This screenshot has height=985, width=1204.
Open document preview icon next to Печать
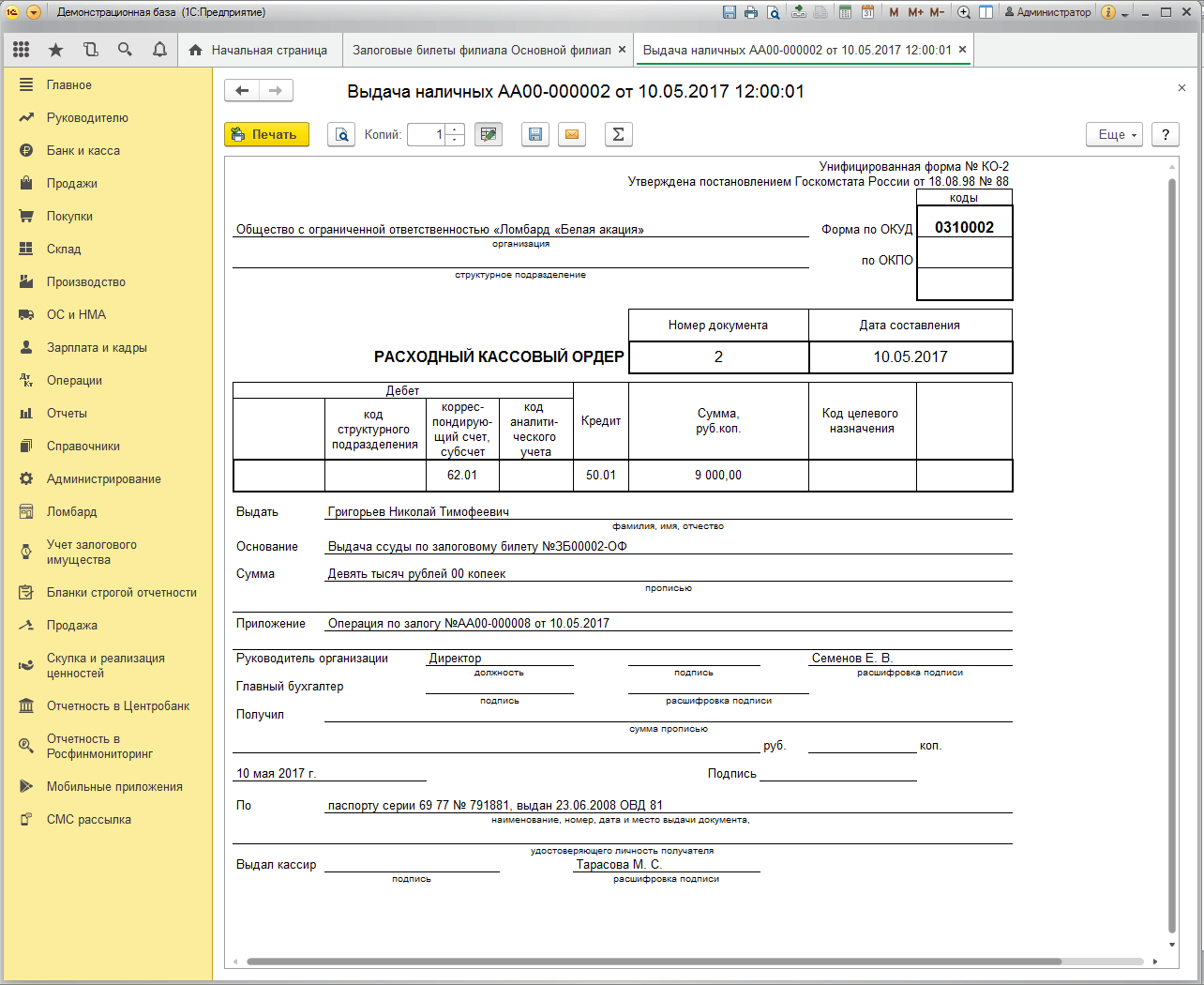(341, 134)
